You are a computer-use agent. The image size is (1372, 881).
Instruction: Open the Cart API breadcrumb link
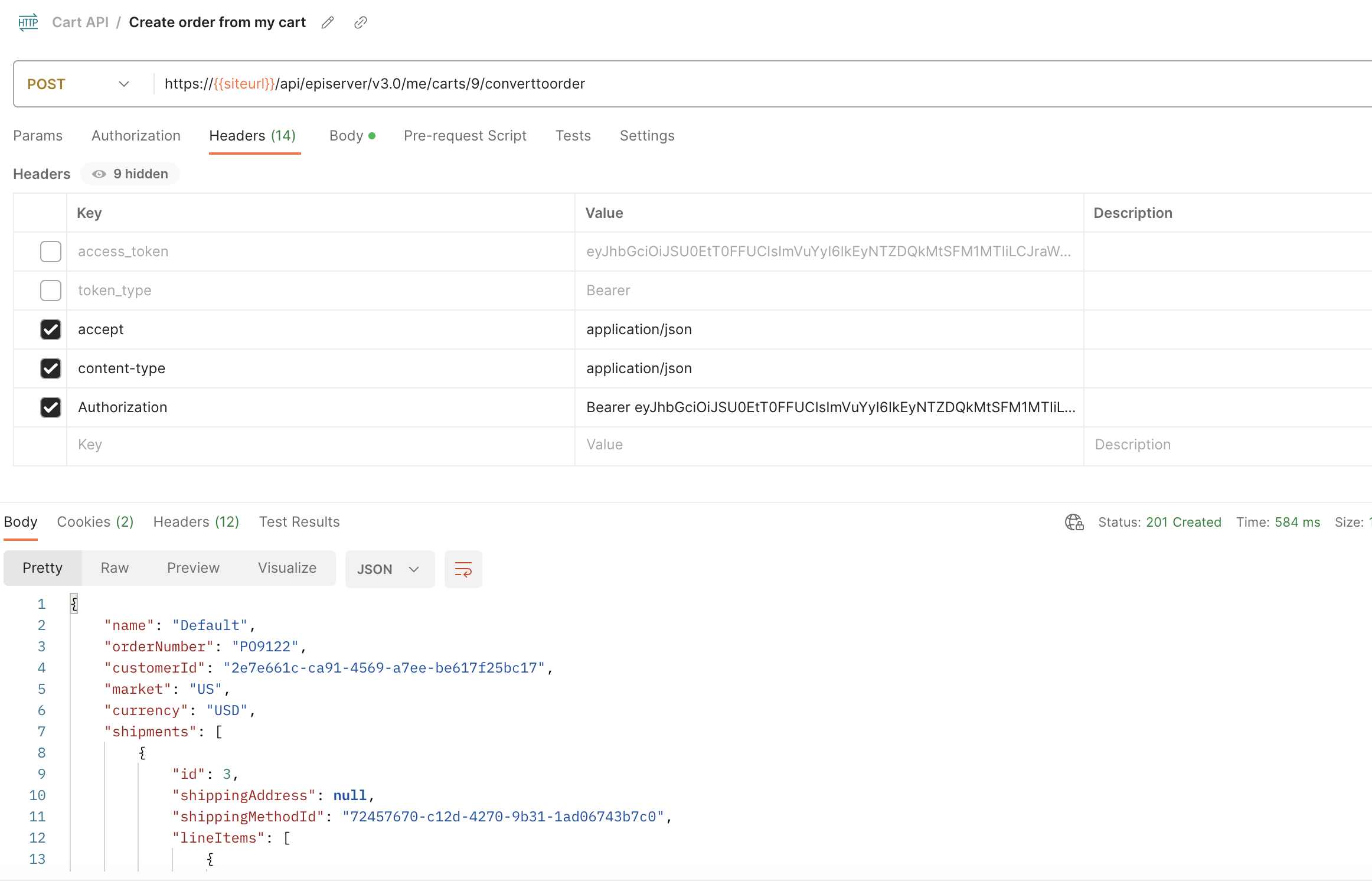click(80, 22)
